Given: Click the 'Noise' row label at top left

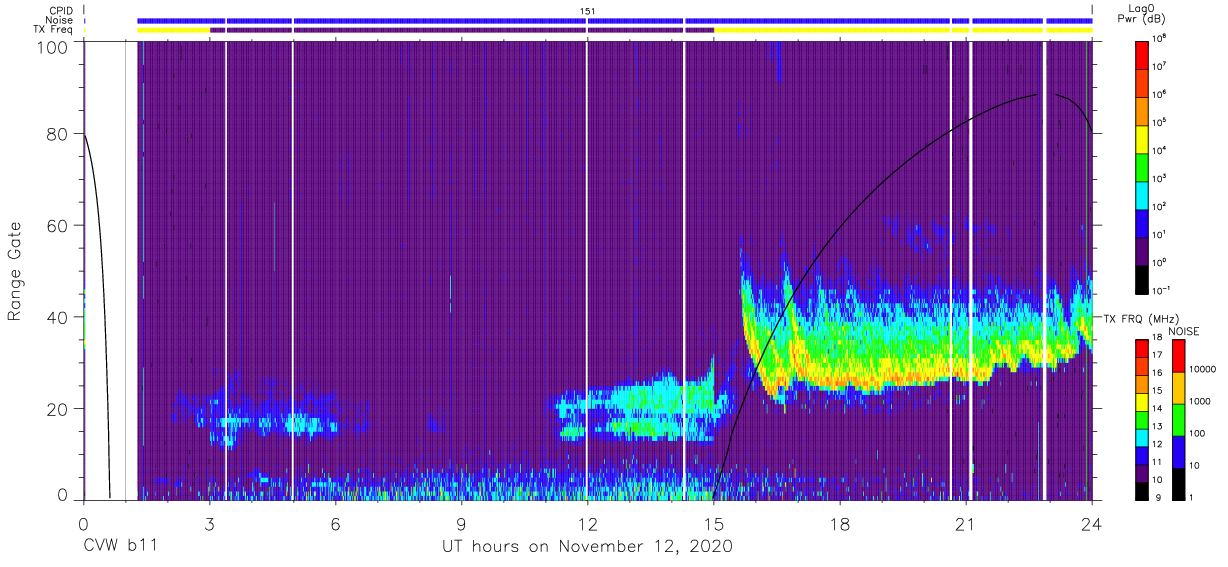Looking at the screenshot, I should click(x=57, y=20).
